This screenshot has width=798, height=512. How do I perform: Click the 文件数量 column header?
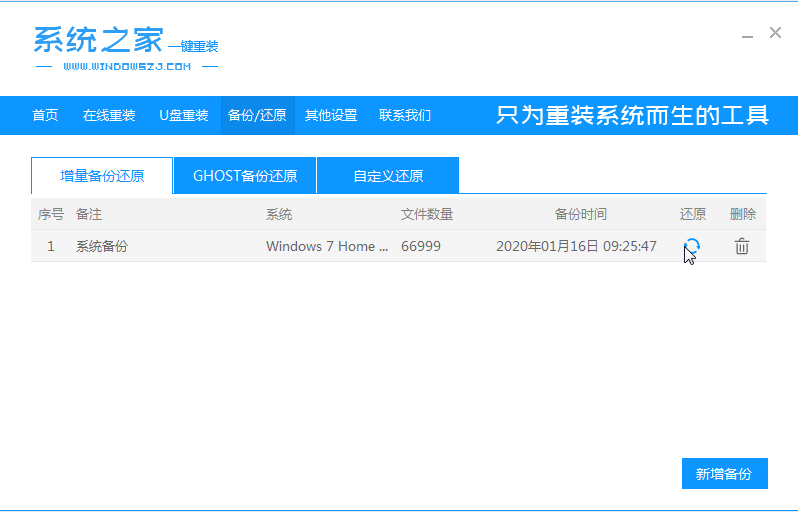click(x=427, y=214)
